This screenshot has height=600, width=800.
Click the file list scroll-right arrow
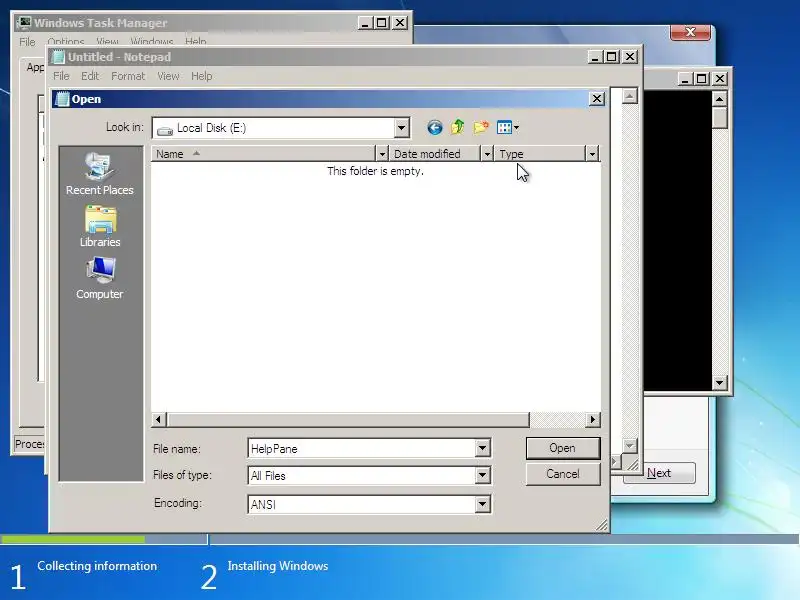(x=592, y=419)
